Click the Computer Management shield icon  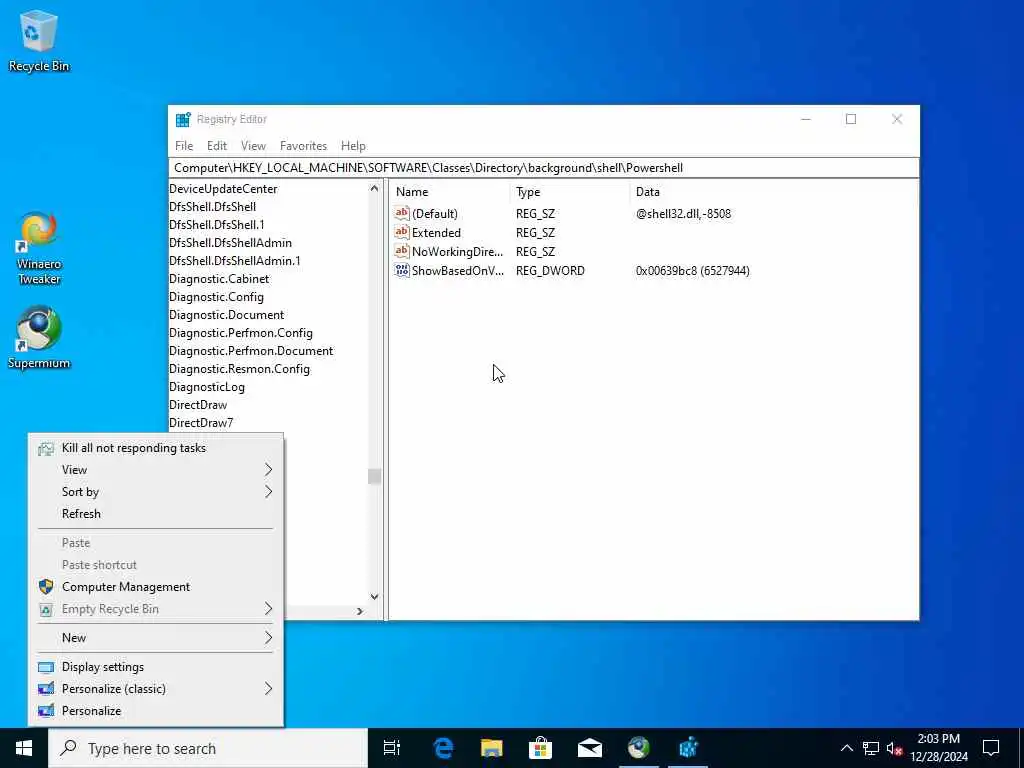coord(46,586)
